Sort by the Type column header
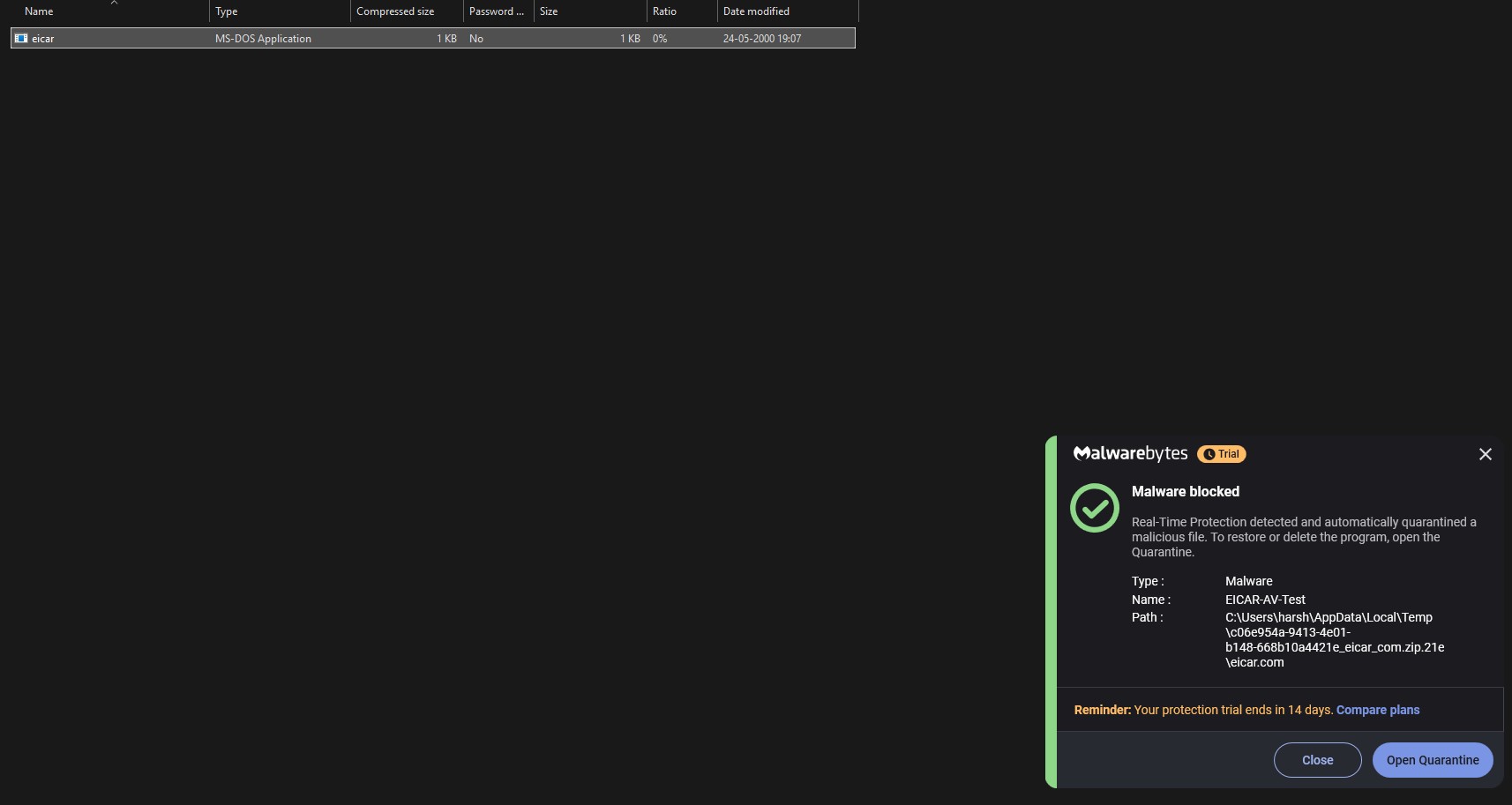The width and height of the screenshot is (1512, 805). pos(280,11)
